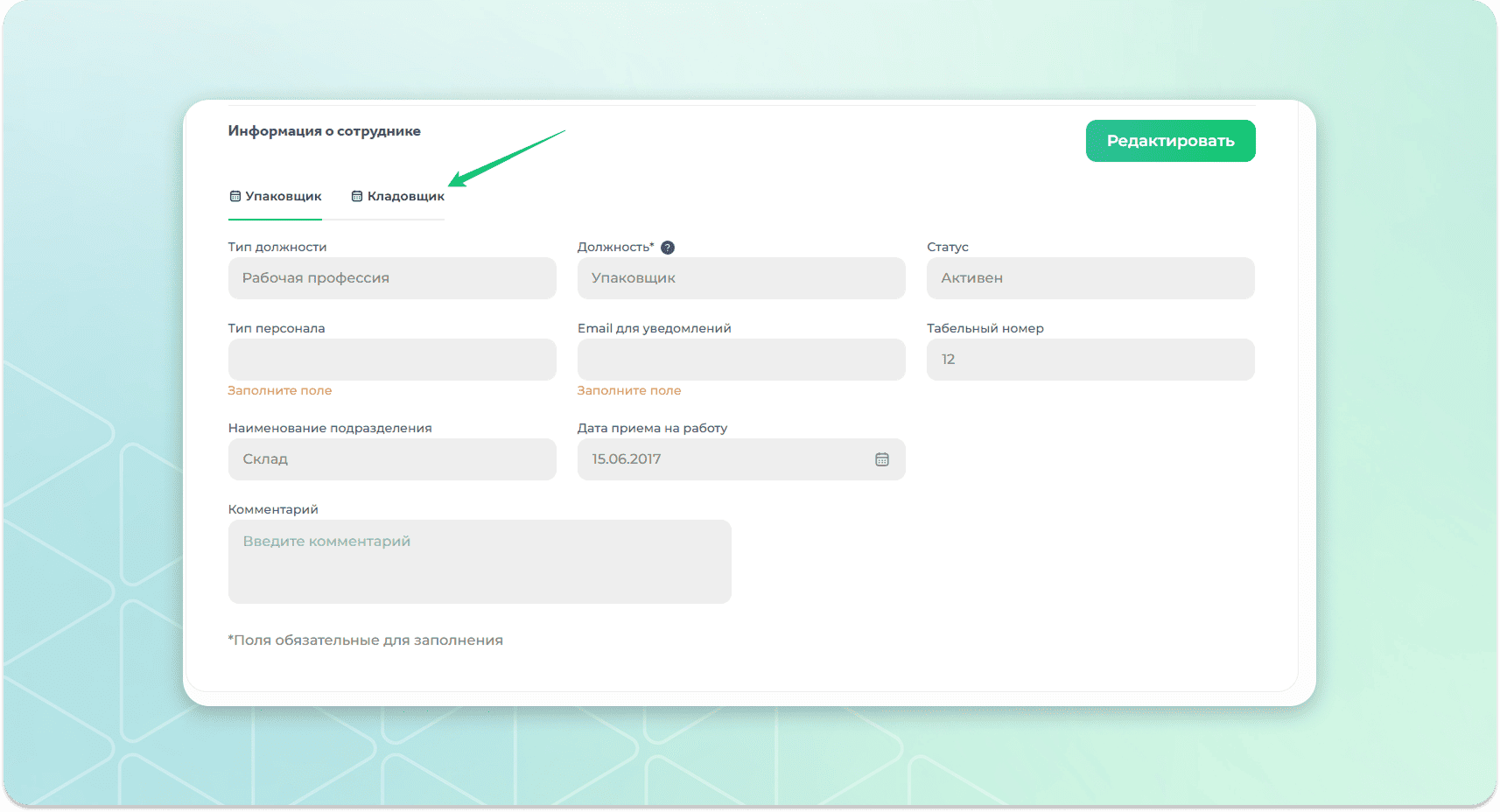Click the icon beside Упаковщик tab label
Screen dimensions: 1500x812
[235, 196]
